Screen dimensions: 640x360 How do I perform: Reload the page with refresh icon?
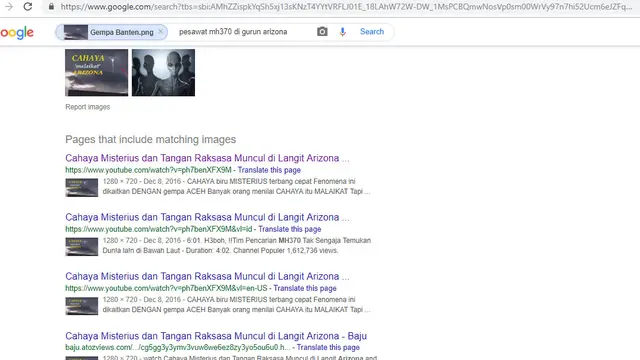click(x=27, y=7)
